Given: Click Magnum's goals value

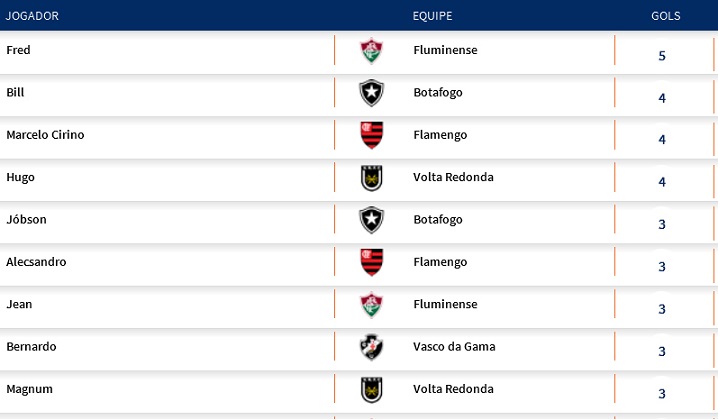Looking at the screenshot, I should 662,393.
